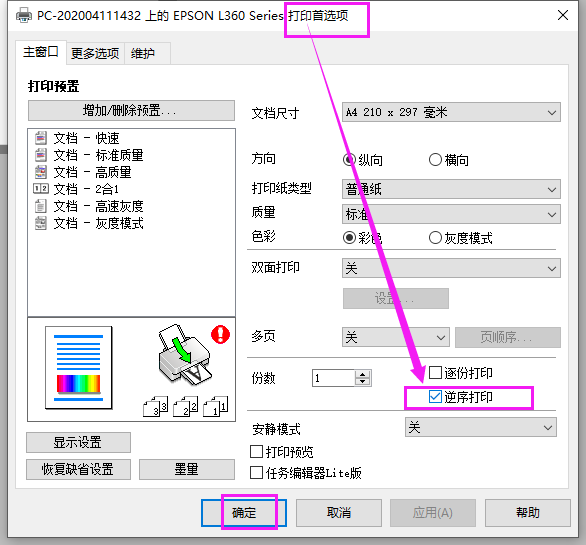The image size is (586, 545).
Task: Click the 恢复缺省设置 button
Action: point(78,469)
